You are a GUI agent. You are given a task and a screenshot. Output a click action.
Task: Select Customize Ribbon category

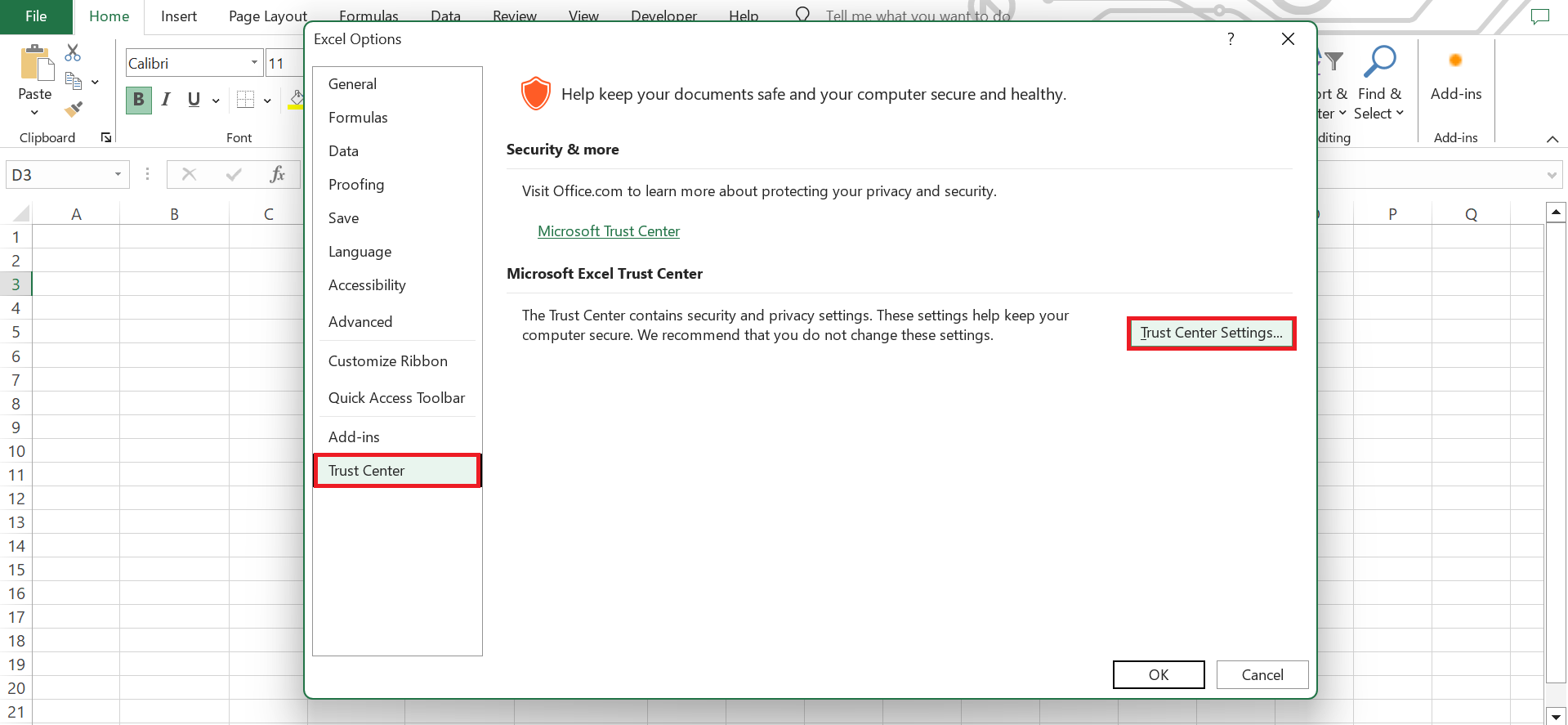pyautogui.click(x=397, y=361)
